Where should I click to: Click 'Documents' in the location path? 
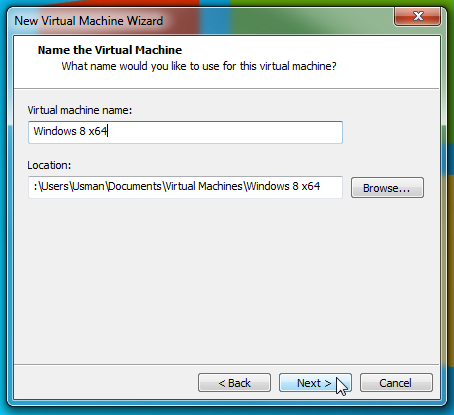pyautogui.click(x=135, y=186)
